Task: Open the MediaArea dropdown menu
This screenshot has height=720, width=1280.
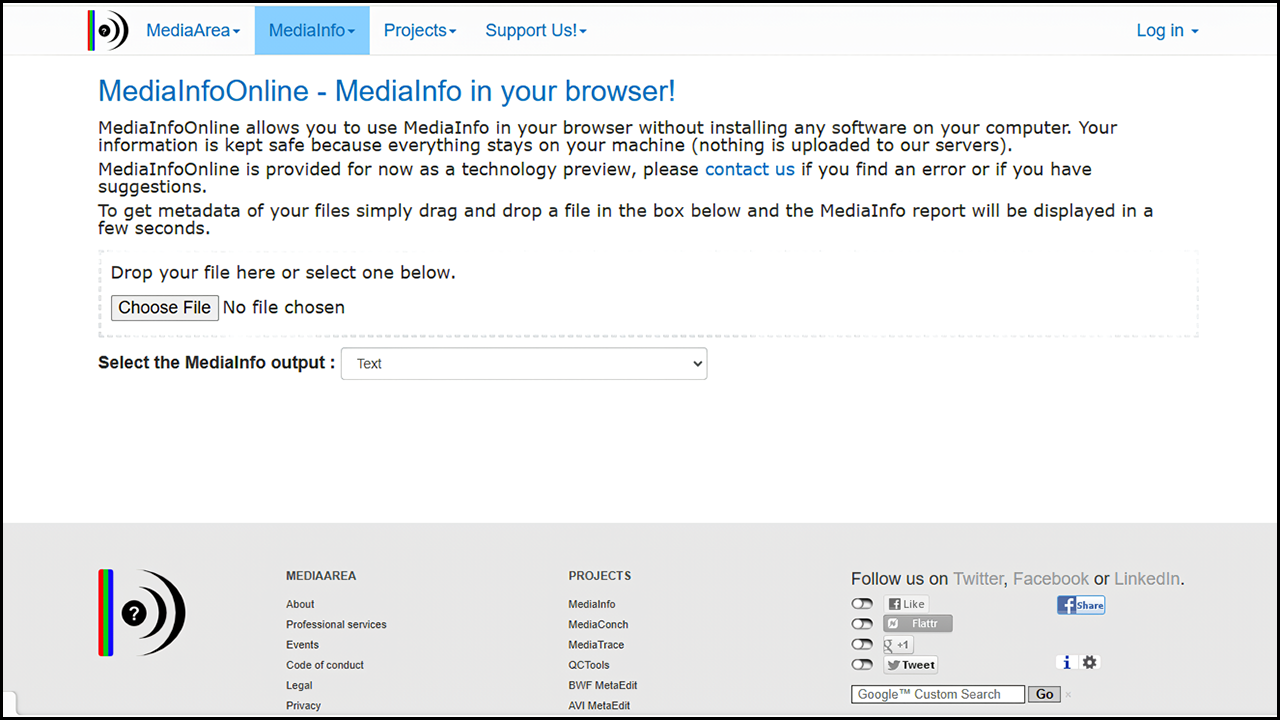Action: click(x=193, y=30)
